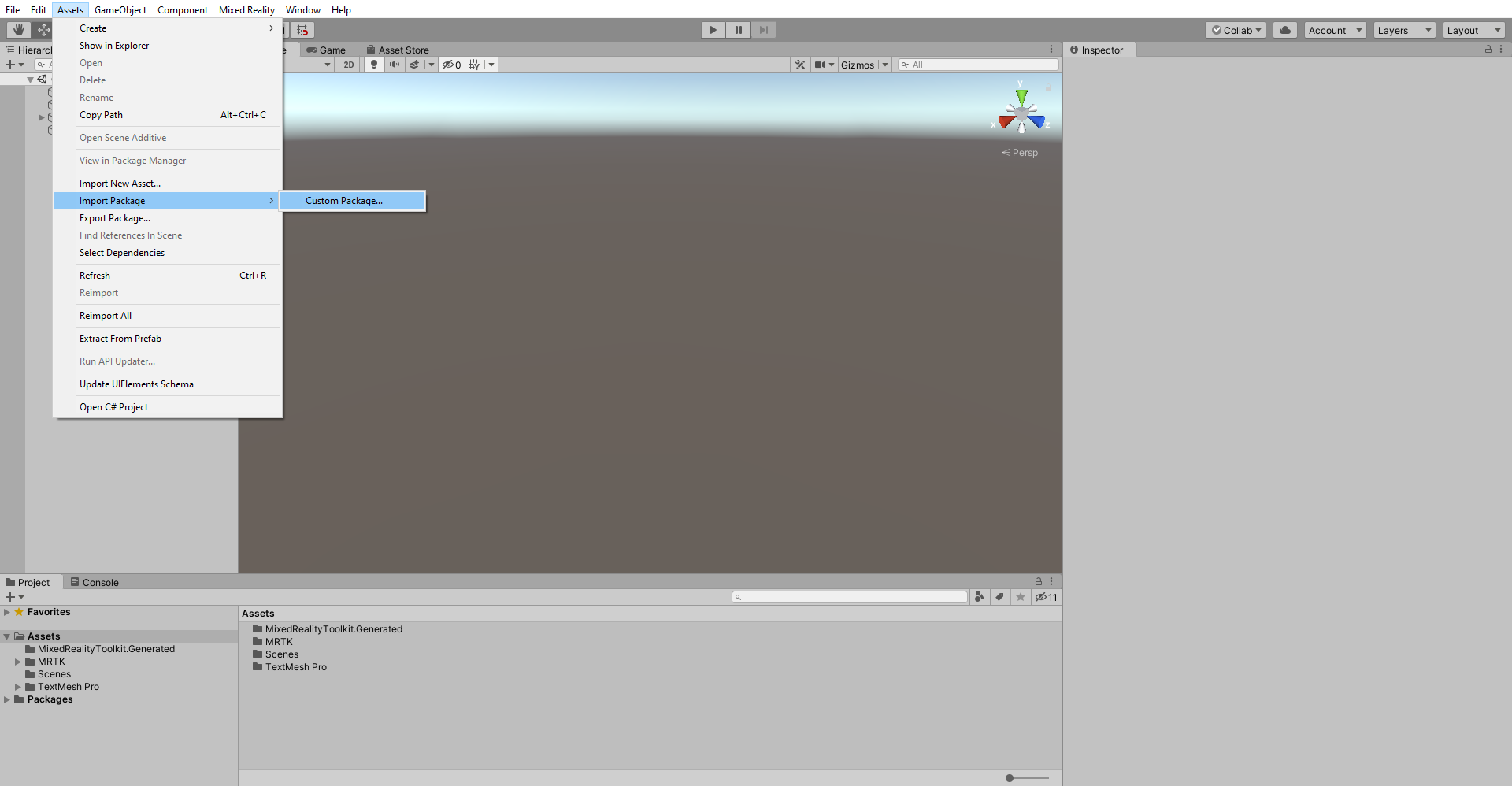The width and height of the screenshot is (1512, 786).
Task: Click the Scene view search field
Action: click(978, 65)
